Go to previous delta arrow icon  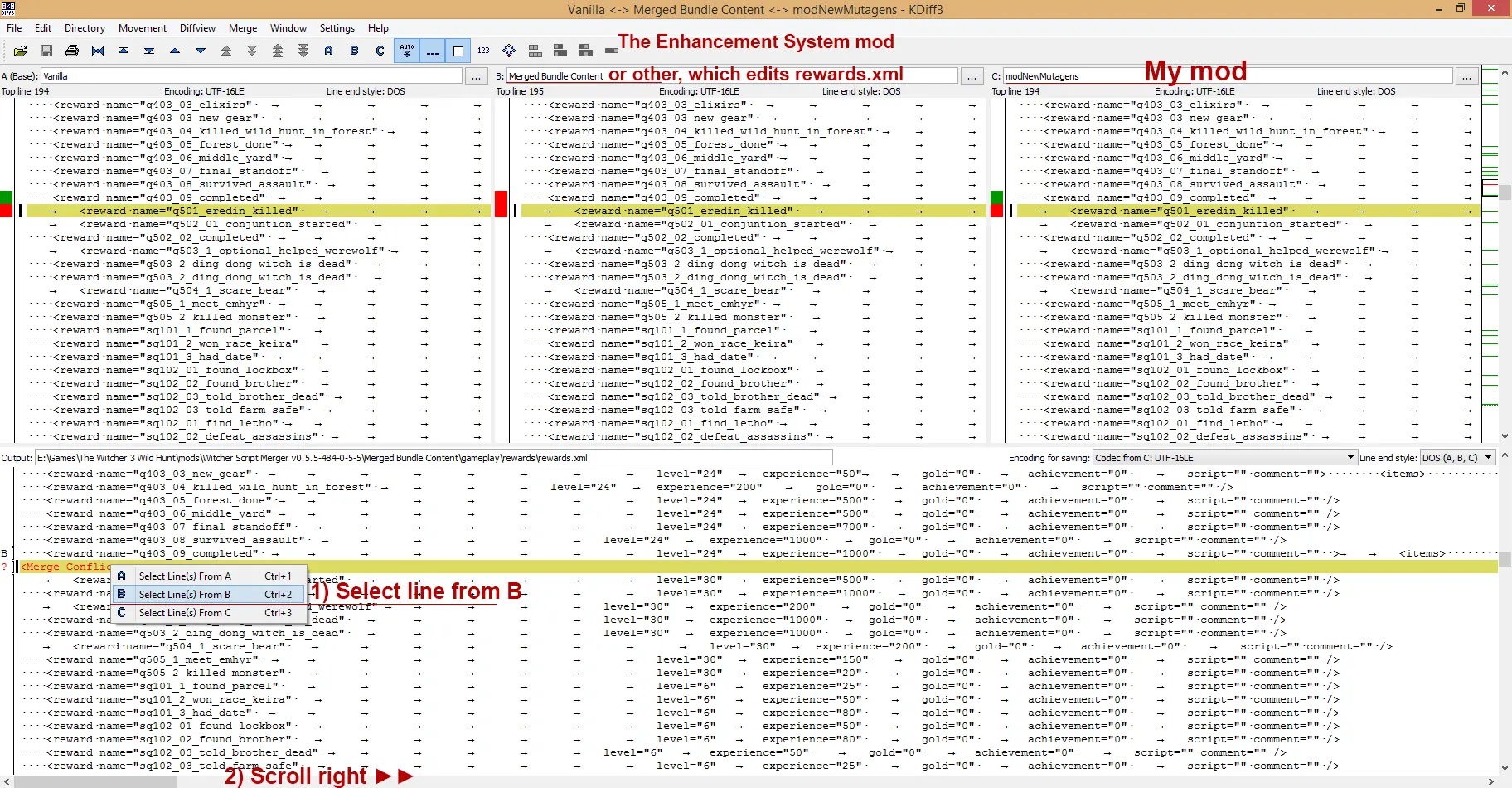pyautogui.click(x=175, y=51)
